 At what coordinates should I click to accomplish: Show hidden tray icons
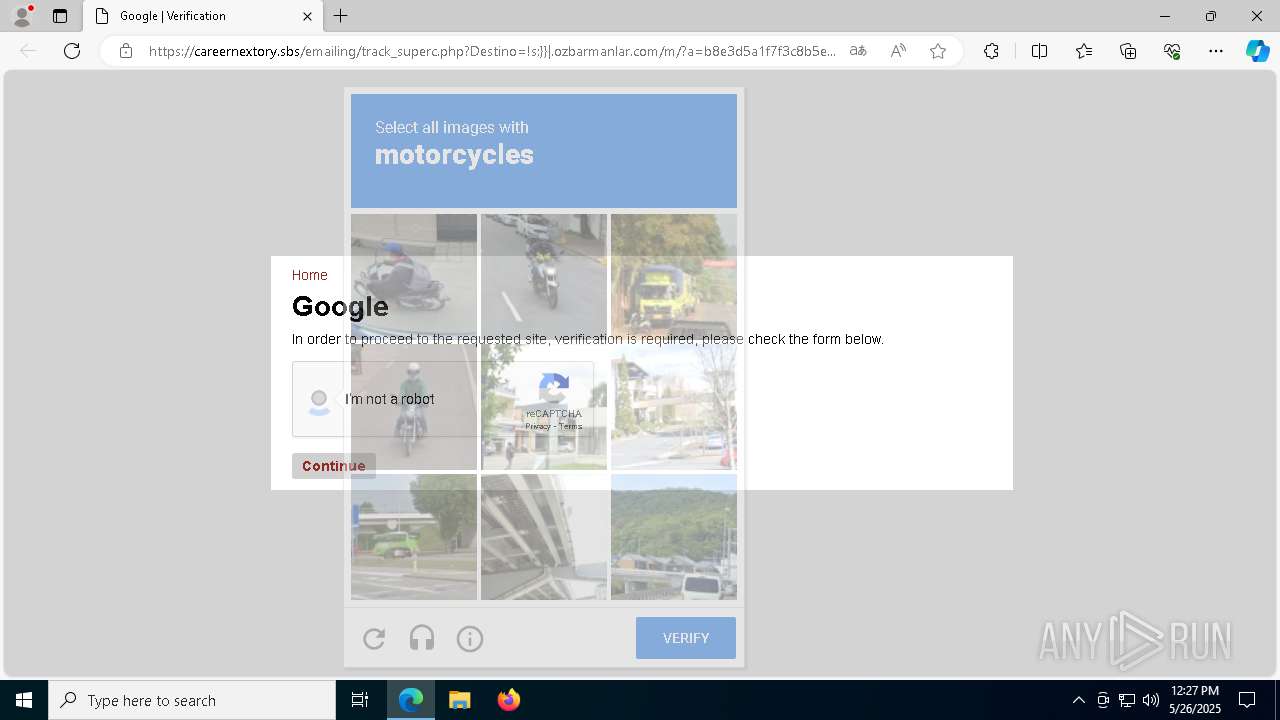(1078, 700)
